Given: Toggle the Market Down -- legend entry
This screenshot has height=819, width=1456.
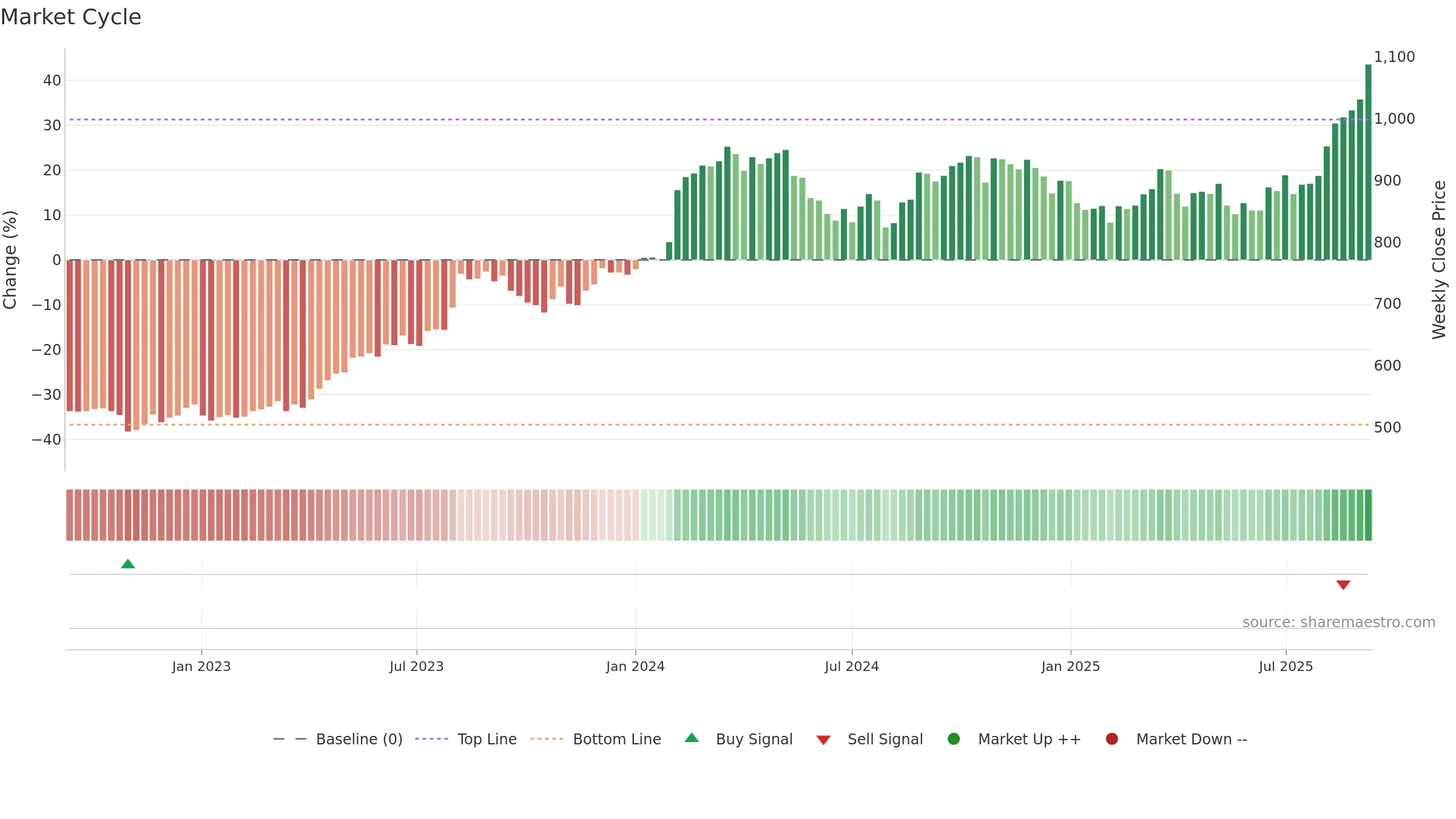Looking at the screenshot, I should pos(1176,739).
